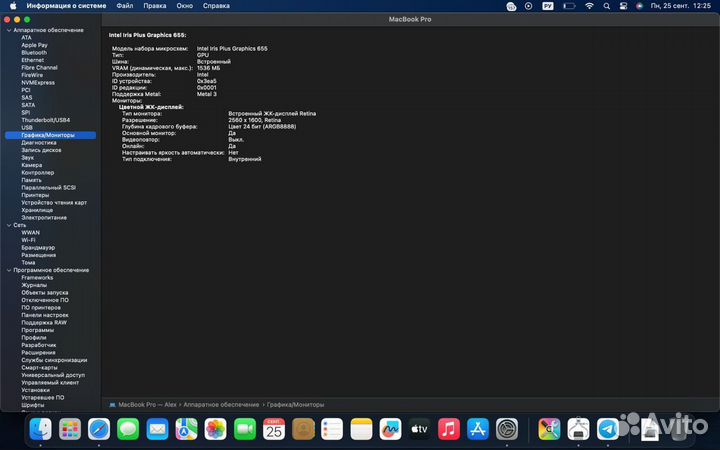The width and height of the screenshot is (720, 450).
Task: Open the App Store icon
Action: (x=478, y=429)
